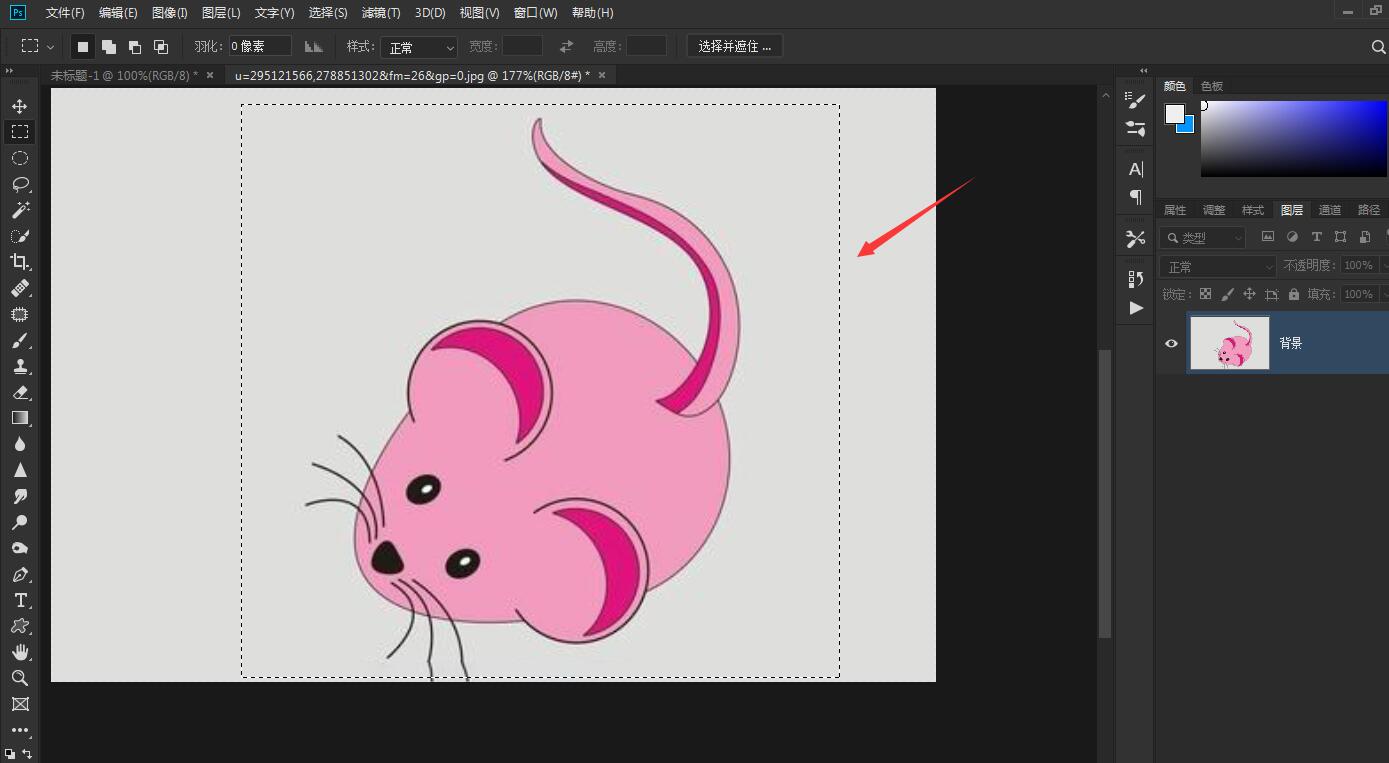The image size is (1389, 763).
Task: Click the search icon at top right
Action: pyautogui.click(x=1378, y=47)
